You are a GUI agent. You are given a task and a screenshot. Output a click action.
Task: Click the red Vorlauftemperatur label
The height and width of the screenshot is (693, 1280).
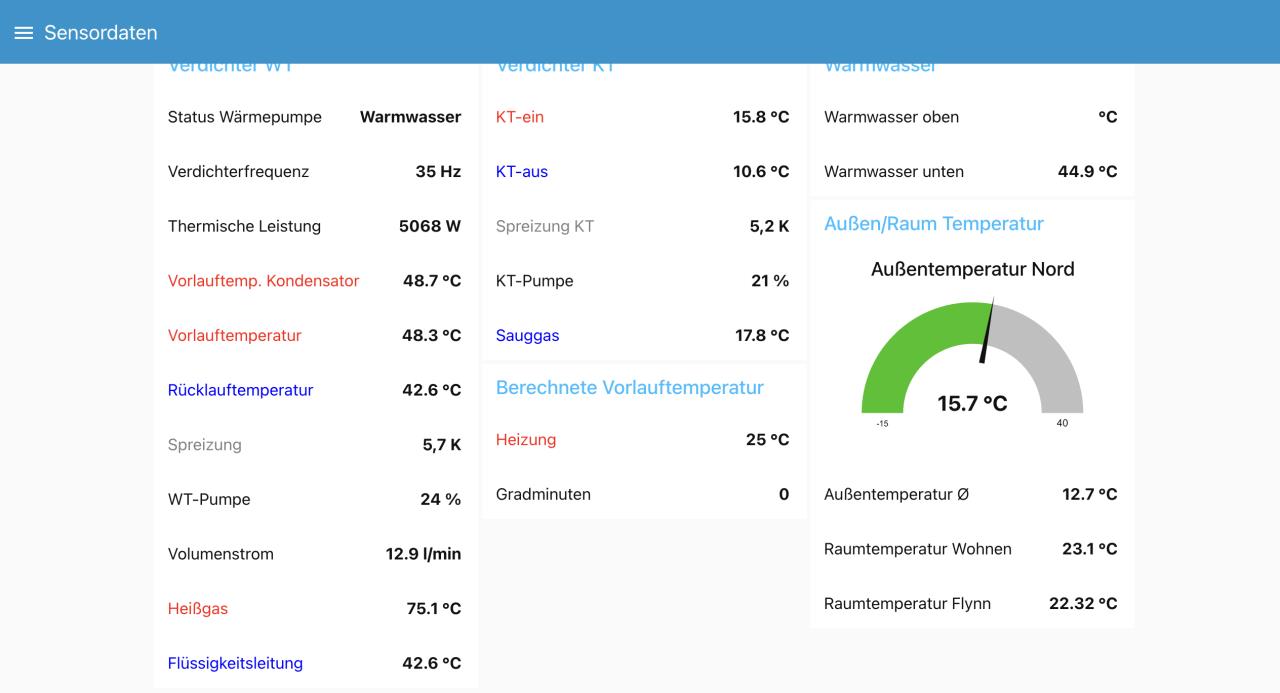point(234,336)
